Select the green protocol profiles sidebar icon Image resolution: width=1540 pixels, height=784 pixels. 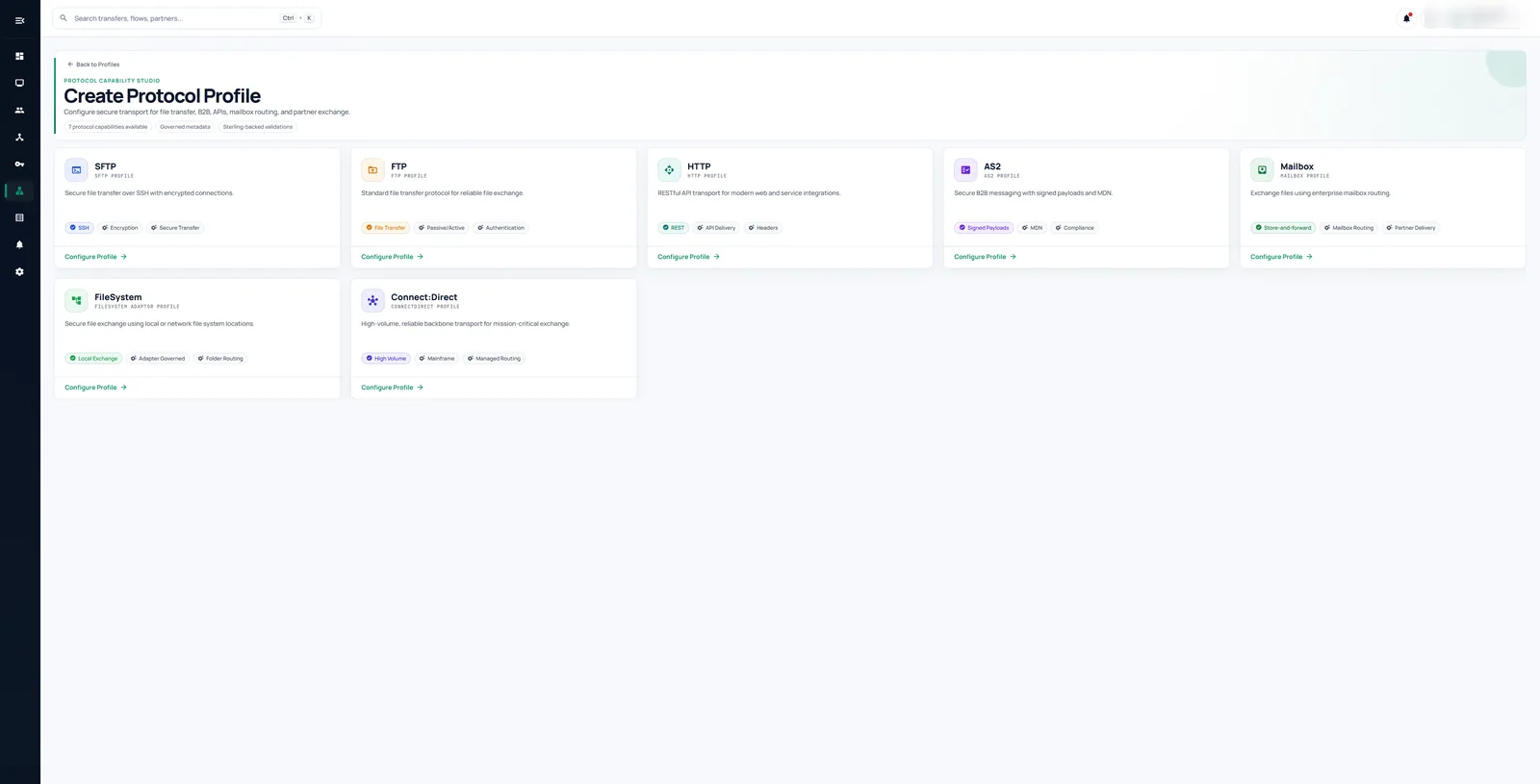[x=19, y=190]
